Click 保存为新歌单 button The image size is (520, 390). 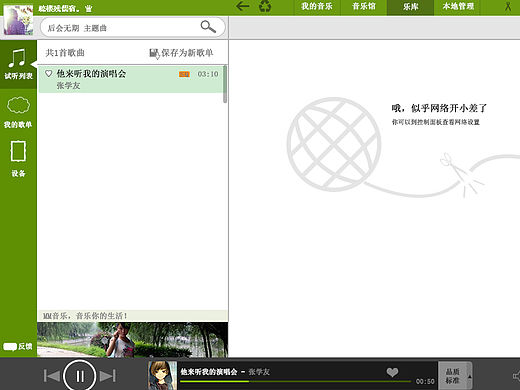pyautogui.click(x=181, y=53)
